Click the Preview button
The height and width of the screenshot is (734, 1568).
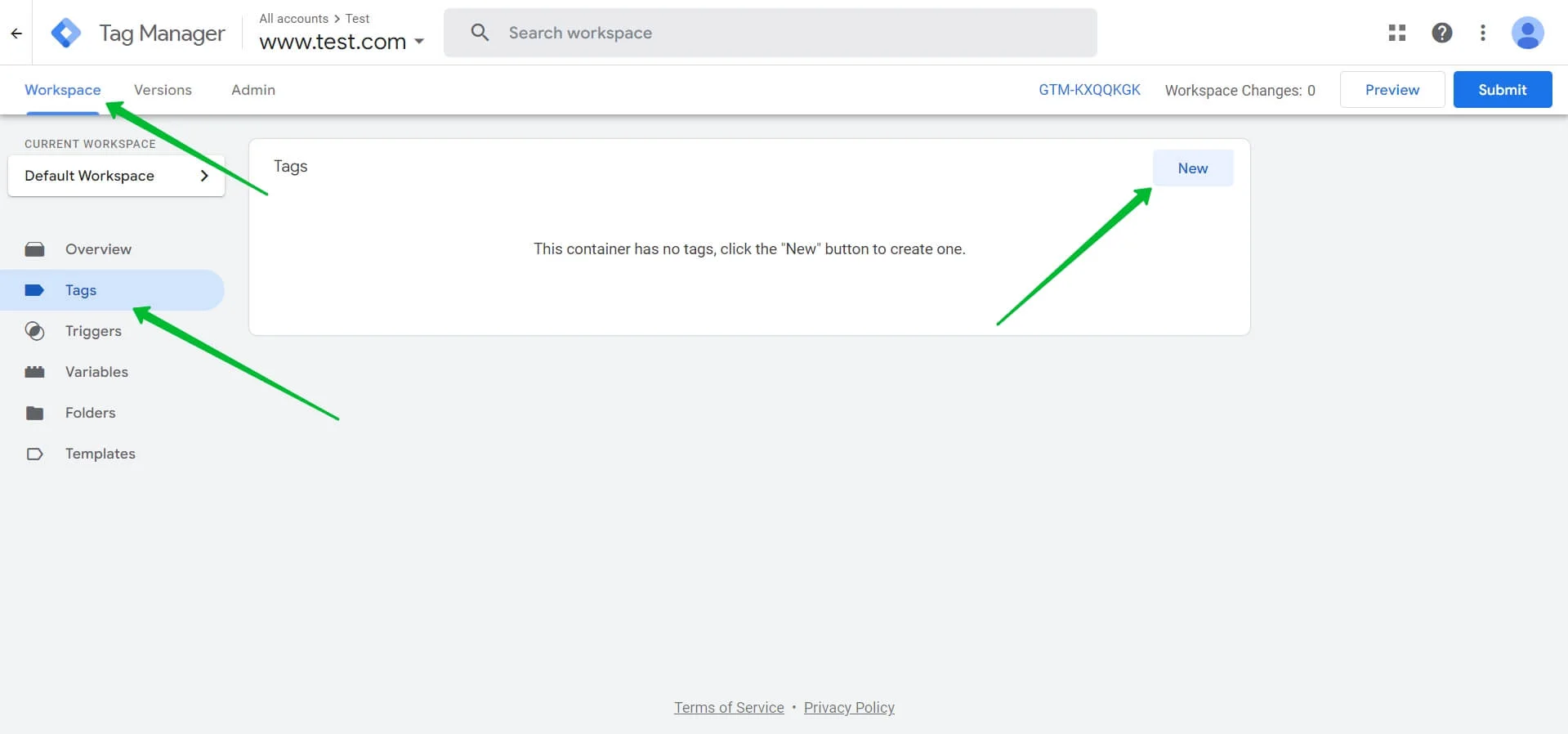click(1392, 90)
